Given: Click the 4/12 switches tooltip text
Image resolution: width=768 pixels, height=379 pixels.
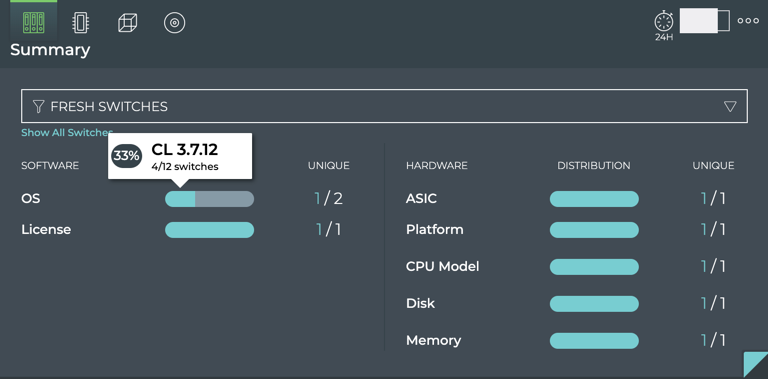Looking at the screenshot, I should pyautogui.click(x=185, y=166).
